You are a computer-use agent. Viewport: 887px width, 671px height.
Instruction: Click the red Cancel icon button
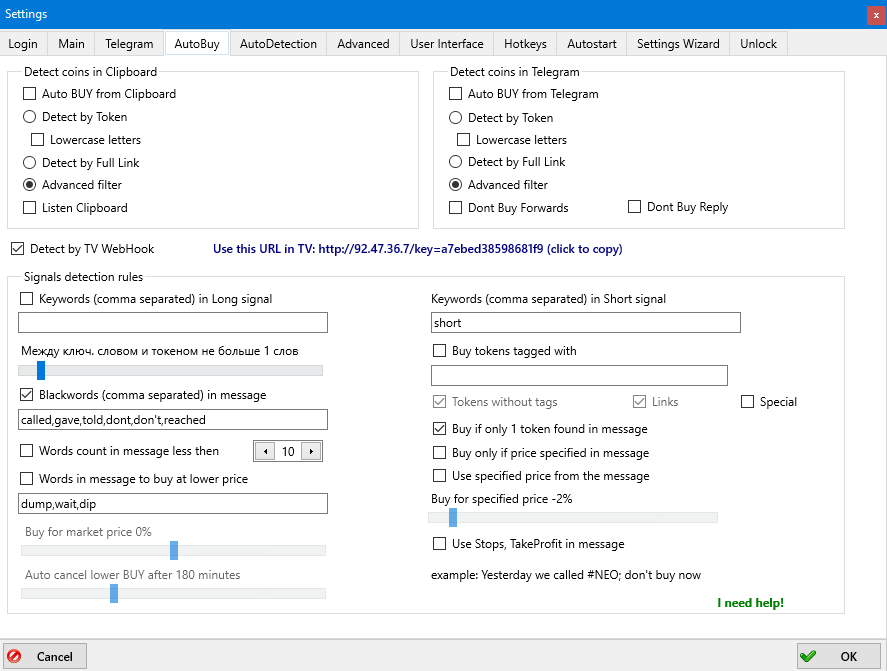point(45,656)
